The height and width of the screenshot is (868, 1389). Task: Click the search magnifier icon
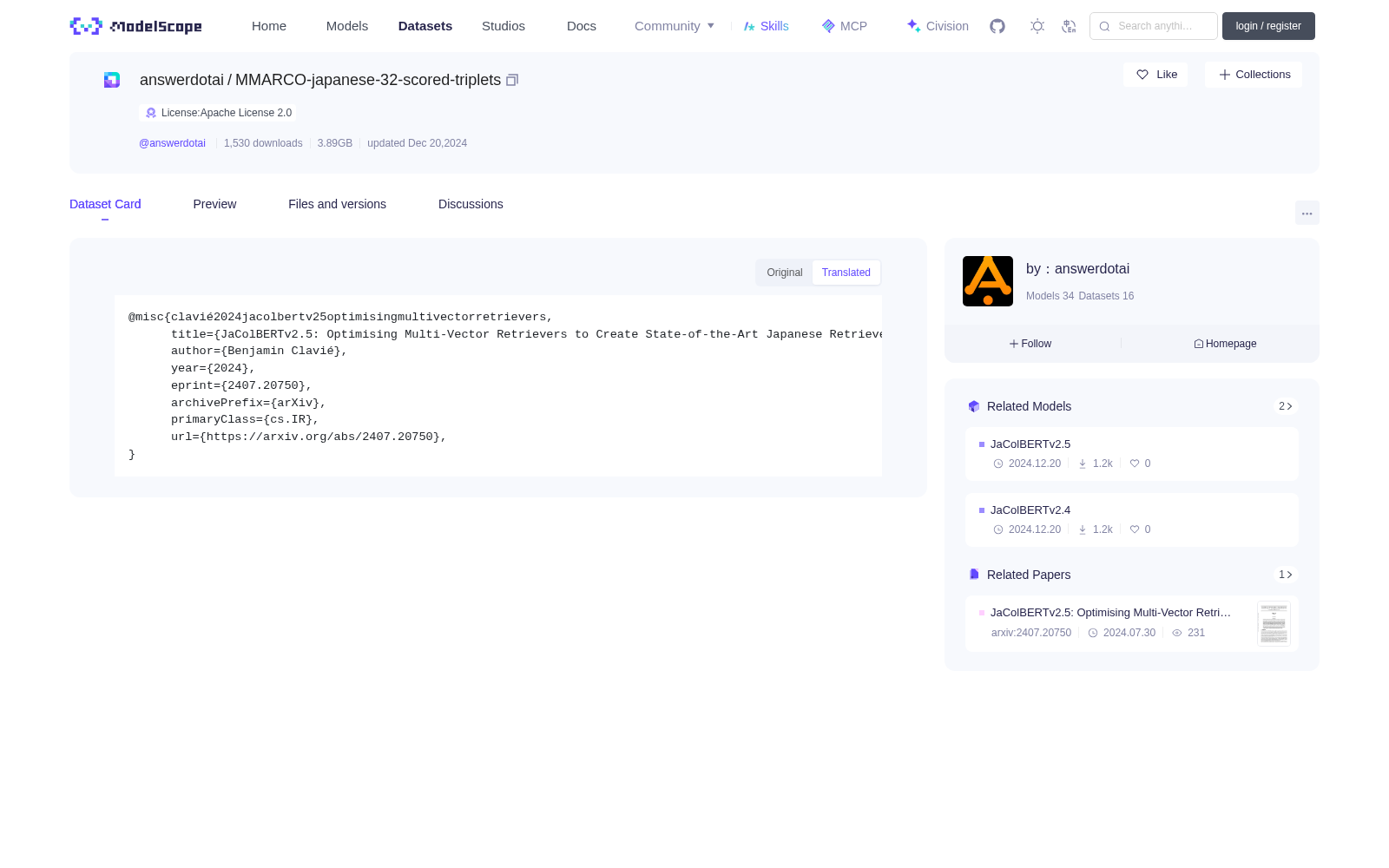1104,26
